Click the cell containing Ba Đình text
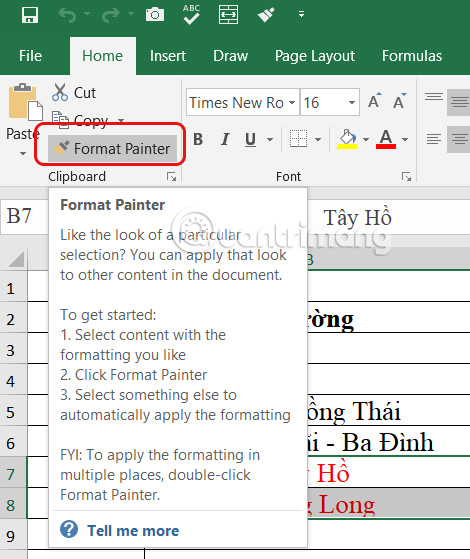470x559 pixels. point(388,442)
